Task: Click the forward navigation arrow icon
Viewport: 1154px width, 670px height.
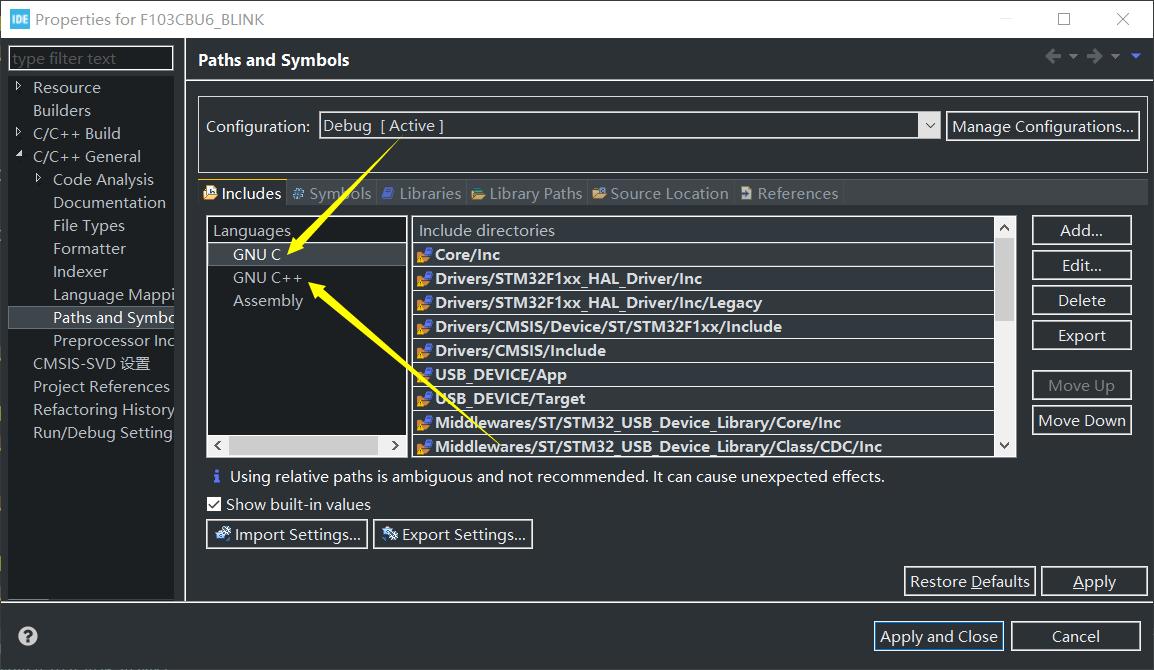Action: (1095, 57)
